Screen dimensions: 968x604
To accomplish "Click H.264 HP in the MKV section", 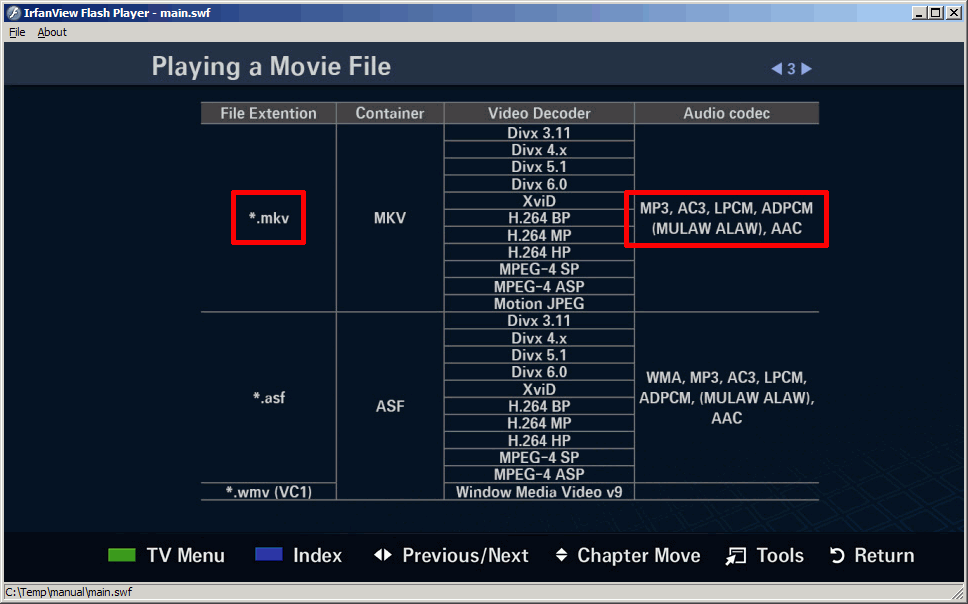I will (539, 252).
